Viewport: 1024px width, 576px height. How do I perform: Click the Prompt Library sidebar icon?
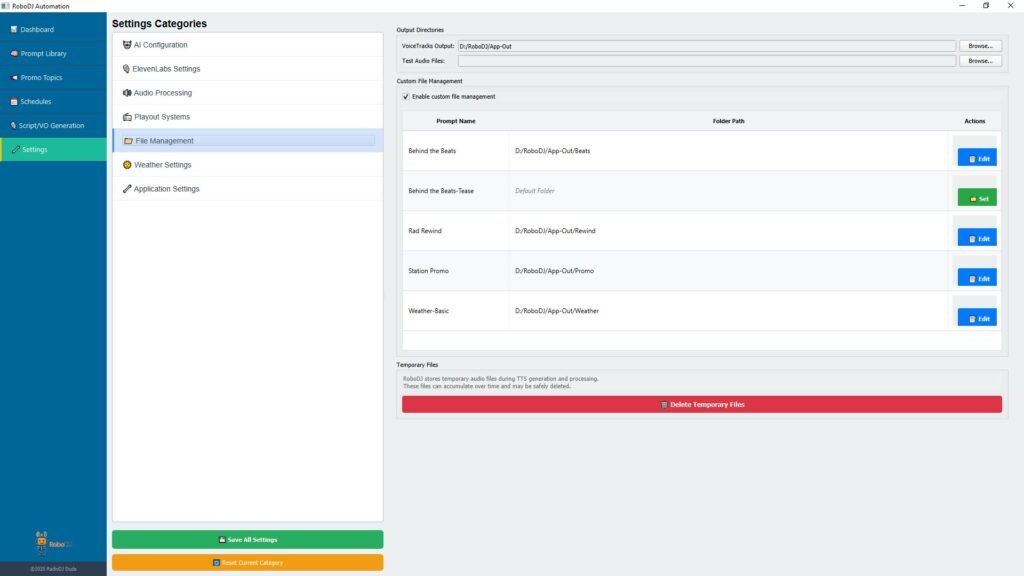coord(14,54)
